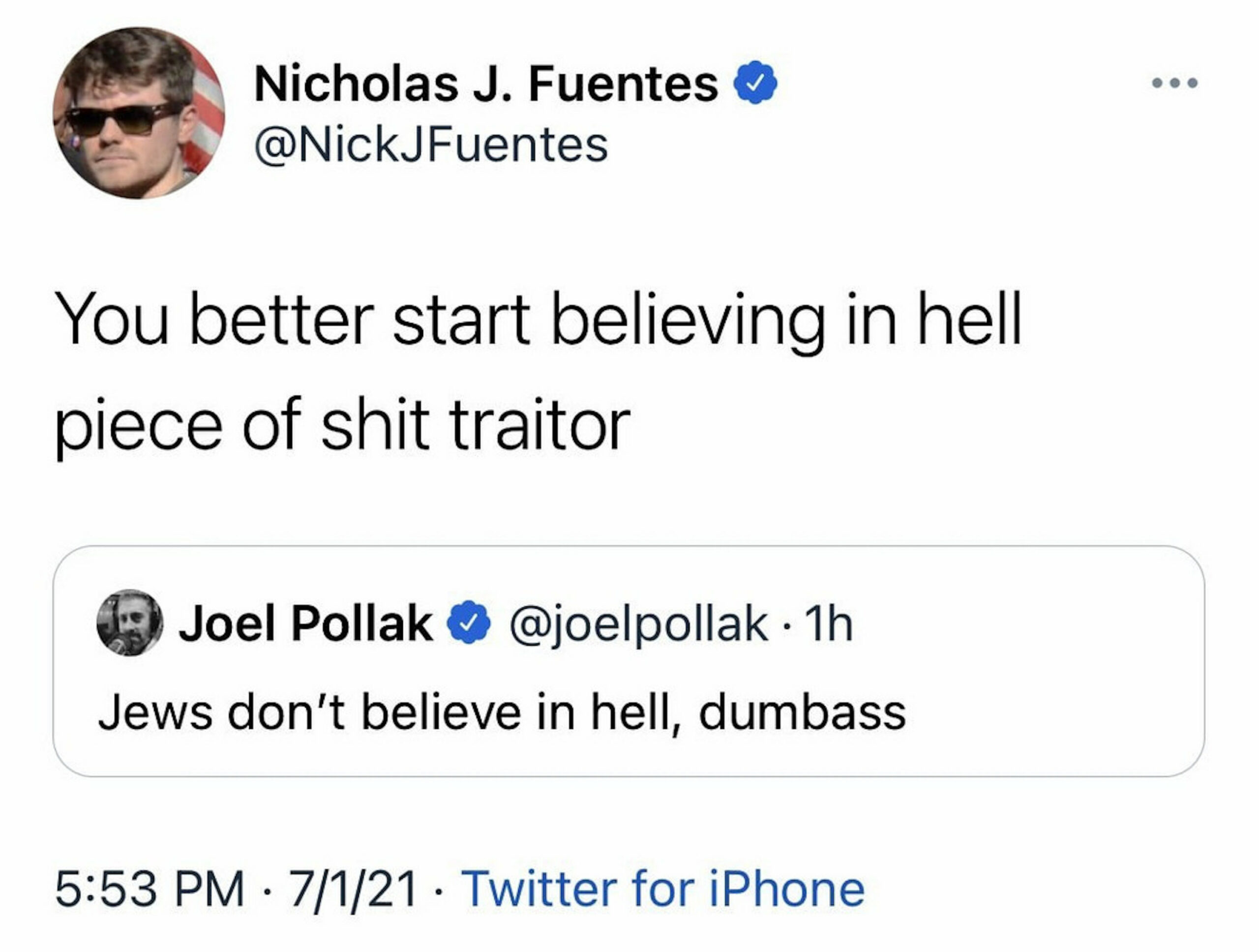The height and width of the screenshot is (952, 1259).
Task: Open the three-dot more options menu
Action: point(1175,83)
